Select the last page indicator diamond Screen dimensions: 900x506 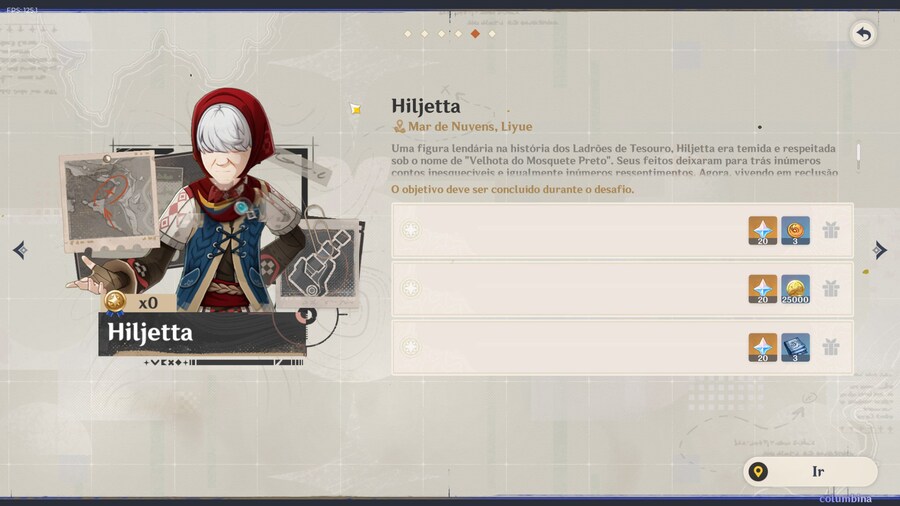492,34
